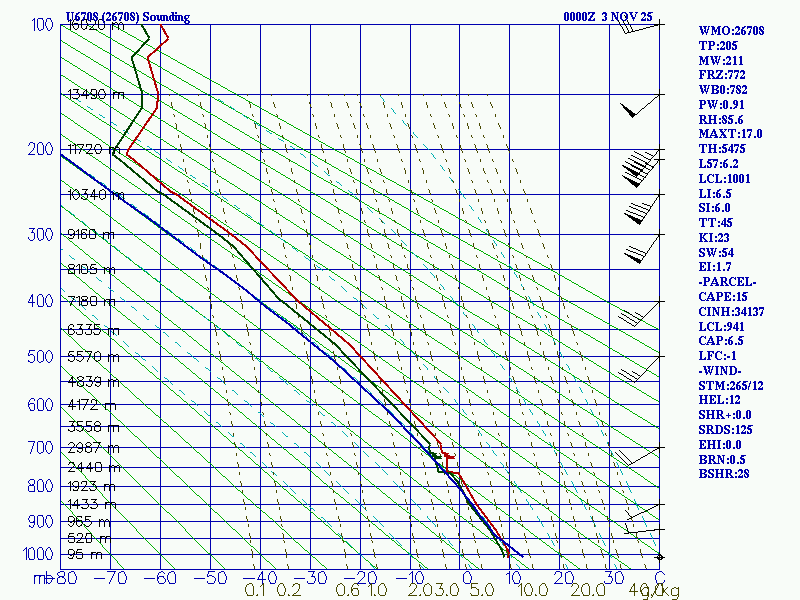The height and width of the screenshot is (600, 800).
Task: Click the 1433 m height label
Action: point(92,504)
